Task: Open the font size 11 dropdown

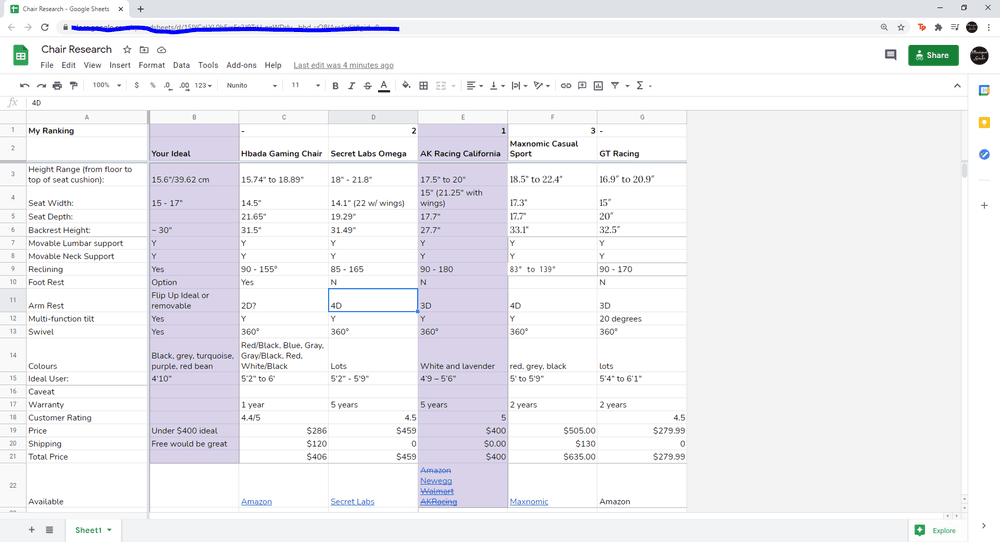Action: tap(305, 85)
